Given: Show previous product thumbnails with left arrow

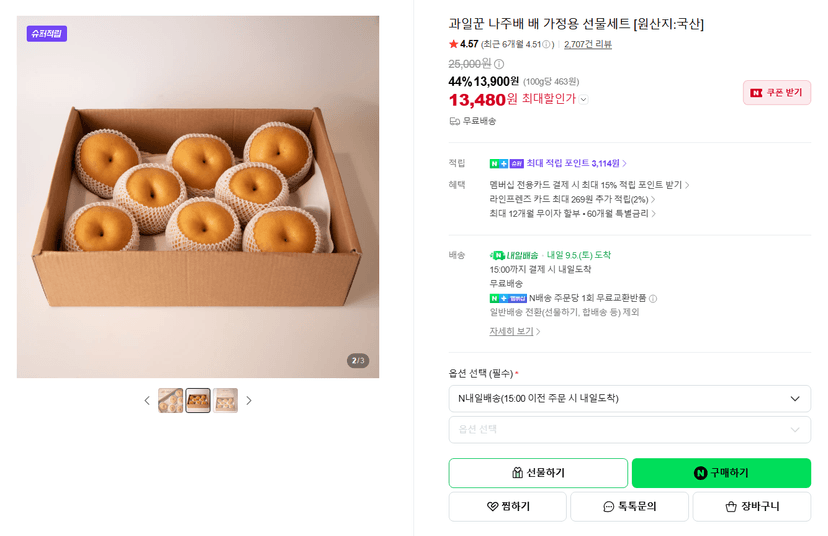Looking at the screenshot, I should point(147,401).
